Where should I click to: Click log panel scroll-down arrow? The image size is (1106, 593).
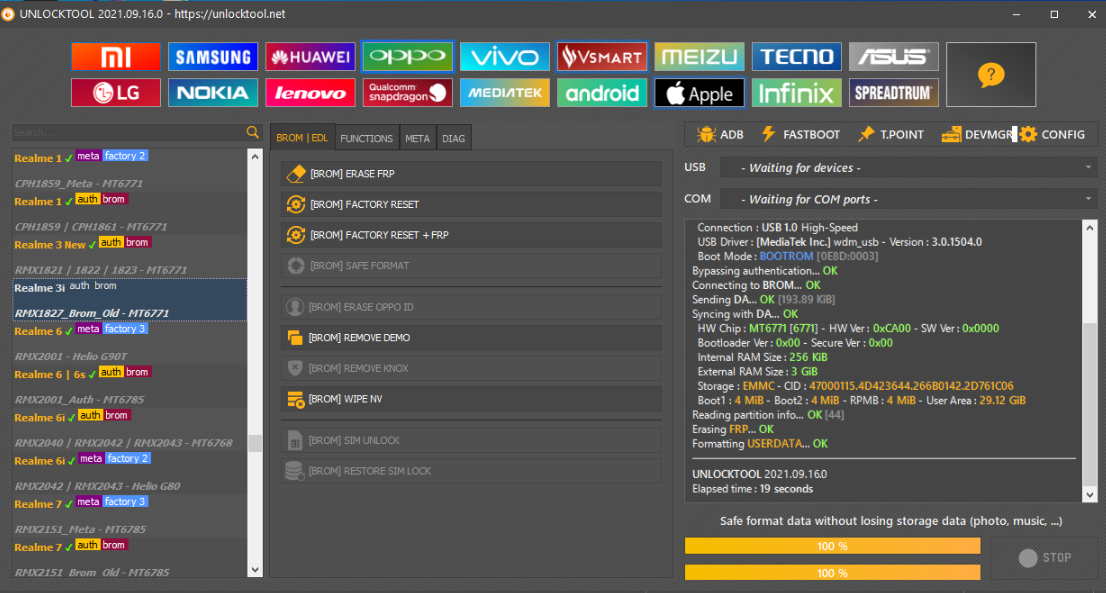(1090, 494)
